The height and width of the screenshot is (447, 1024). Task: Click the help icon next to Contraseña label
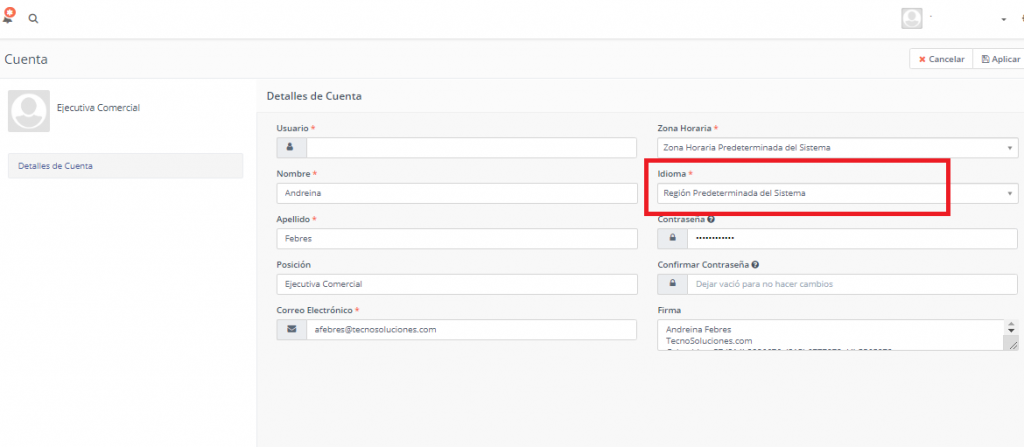[x=711, y=218]
